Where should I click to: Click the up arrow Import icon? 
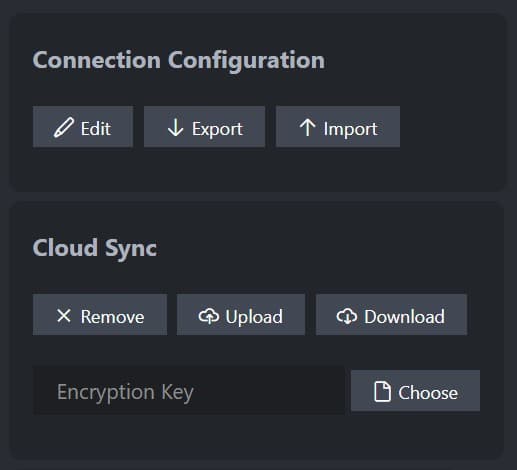pos(307,127)
